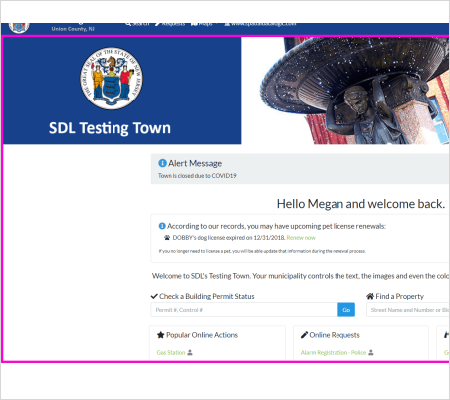
Task: Click the star icon by Popular Online Actions
Action: tap(161, 335)
